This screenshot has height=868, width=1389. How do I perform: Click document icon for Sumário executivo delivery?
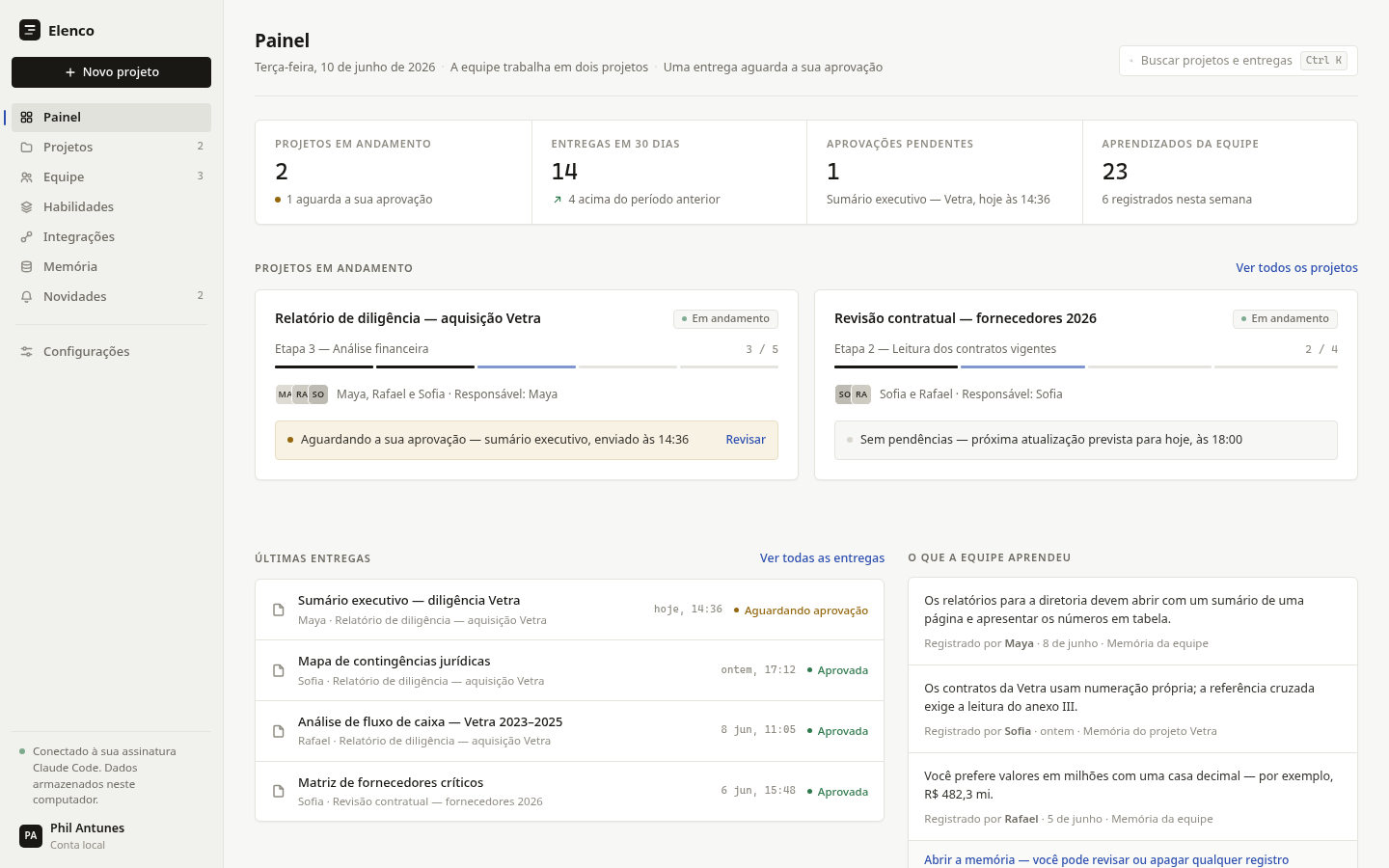coord(279,610)
